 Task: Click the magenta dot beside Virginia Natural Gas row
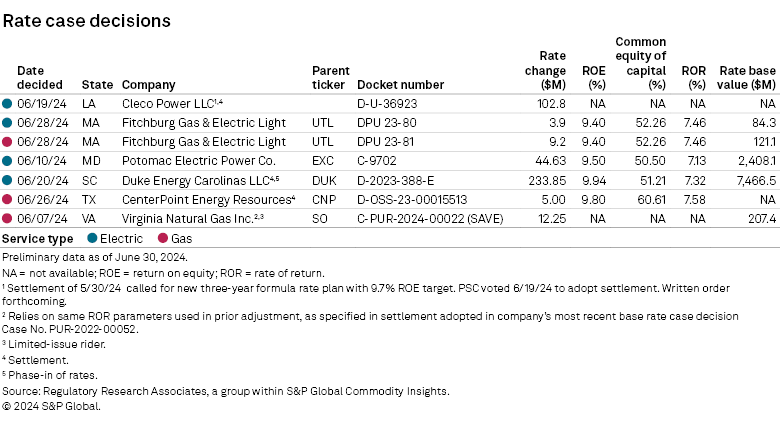(8, 217)
